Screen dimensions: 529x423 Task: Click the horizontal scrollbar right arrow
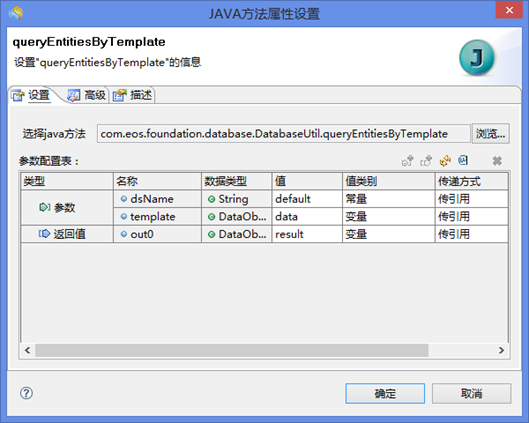502,350
